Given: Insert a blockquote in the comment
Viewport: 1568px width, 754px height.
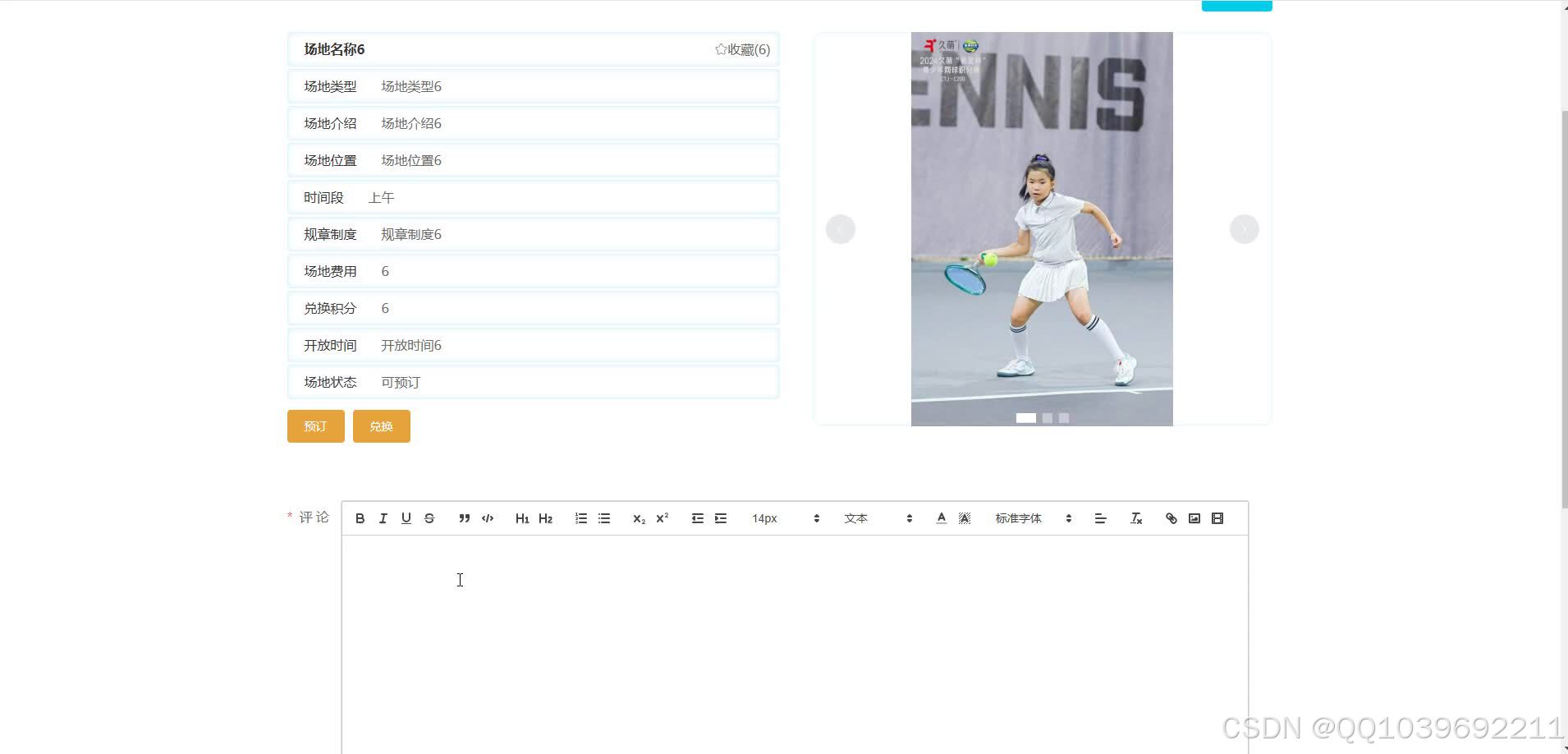Looking at the screenshot, I should coord(464,518).
